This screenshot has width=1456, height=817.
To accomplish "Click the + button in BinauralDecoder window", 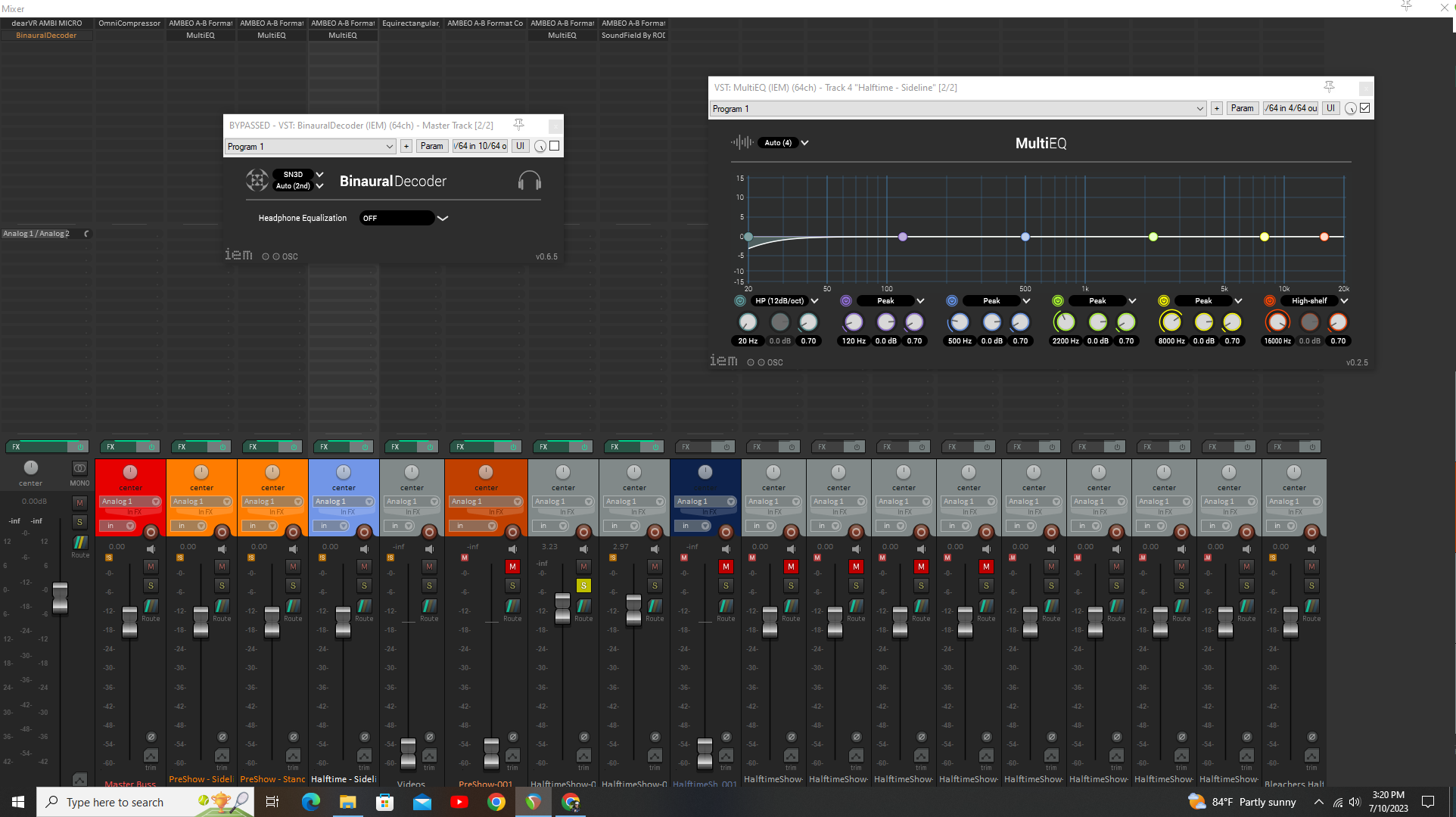I will point(406,146).
